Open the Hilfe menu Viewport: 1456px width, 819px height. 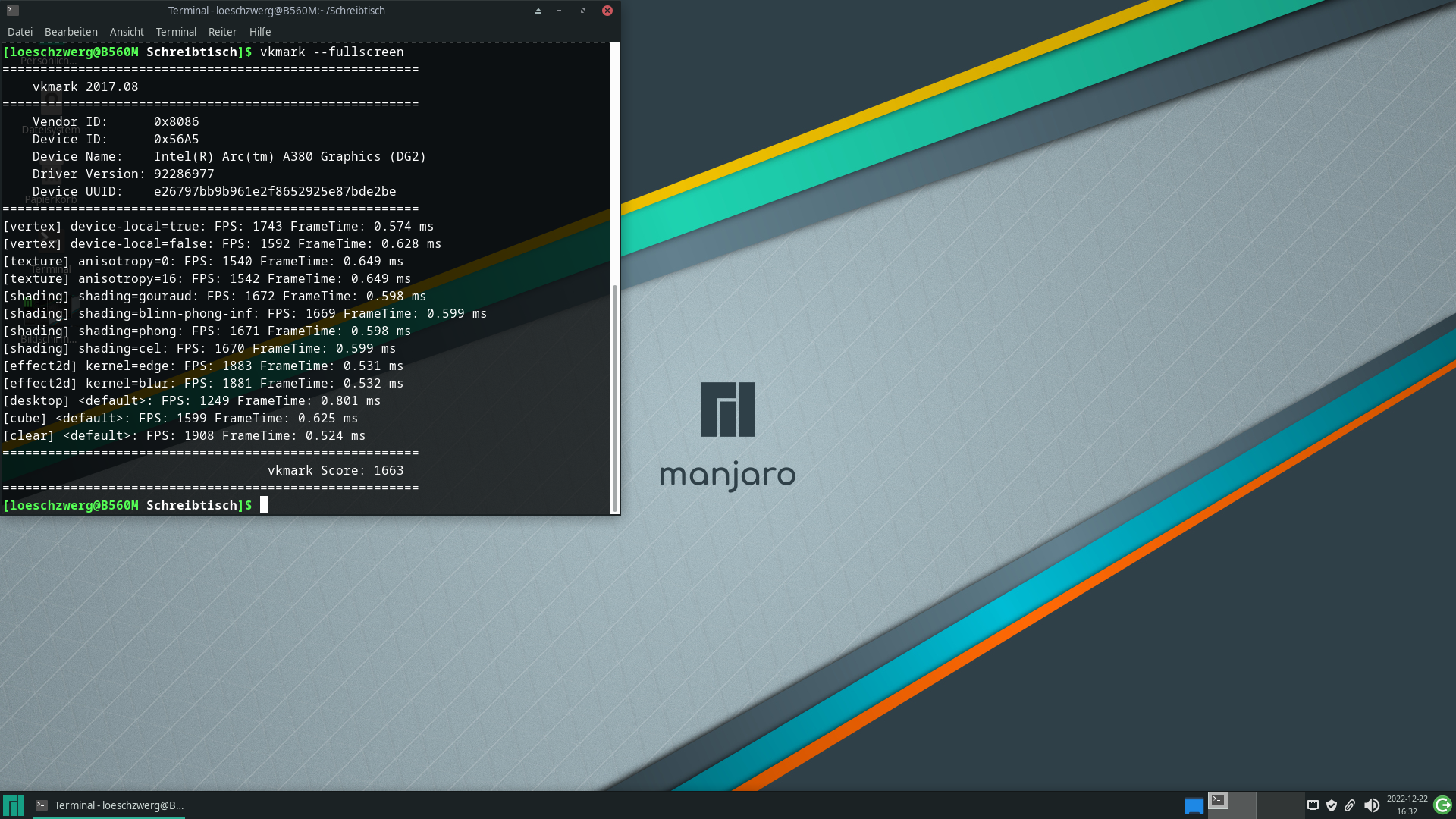point(260,32)
